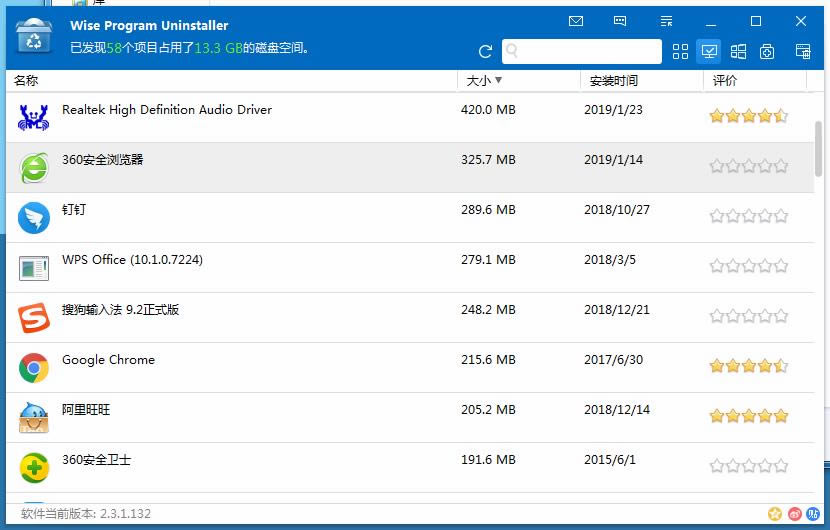Select the Google Chrome program name
This screenshot has width=830, height=530.
pyautogui.click(x=109, y=360)
